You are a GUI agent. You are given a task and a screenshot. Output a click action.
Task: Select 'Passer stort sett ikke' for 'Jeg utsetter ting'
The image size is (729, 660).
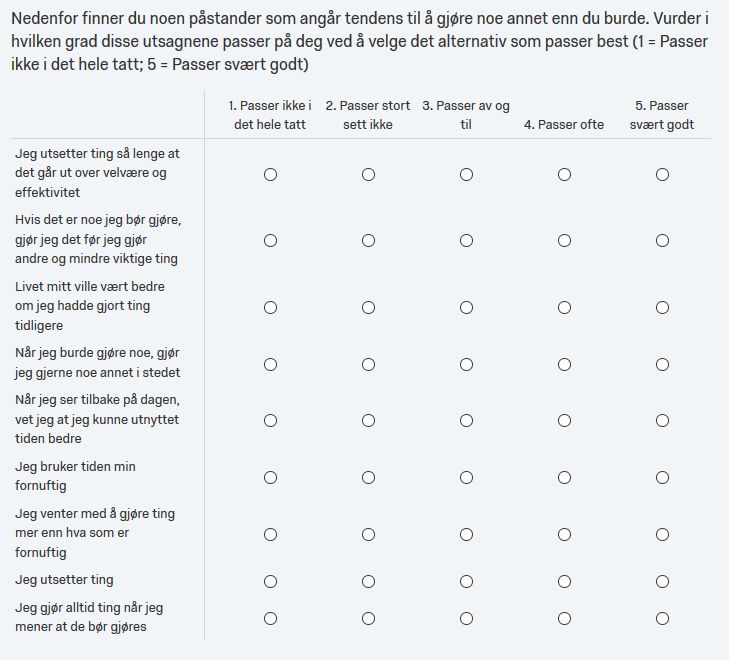click(x=368, y=581)
